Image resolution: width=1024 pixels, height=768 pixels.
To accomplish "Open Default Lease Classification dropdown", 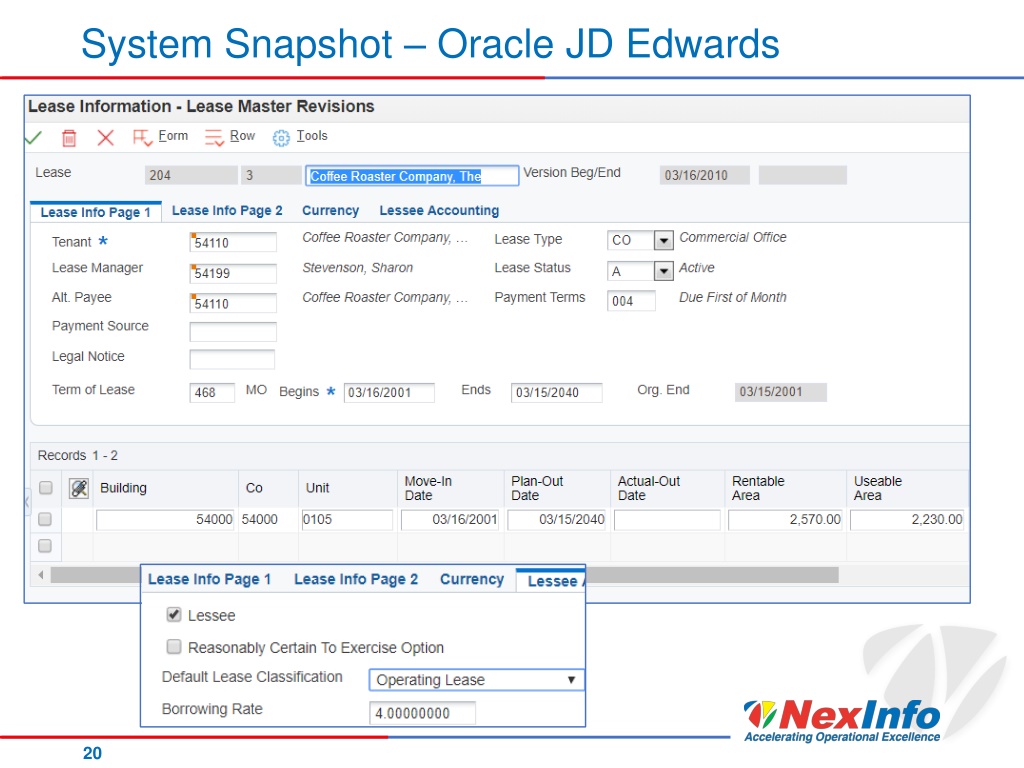I will pyautogui.click(x=476, y=680).
